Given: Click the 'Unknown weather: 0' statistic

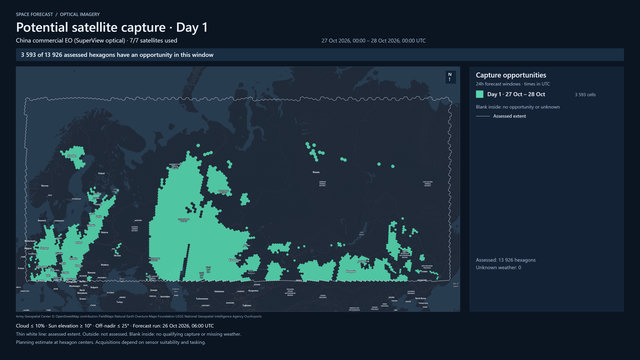Looking at the screenshot, I should (x=498, y=268).
